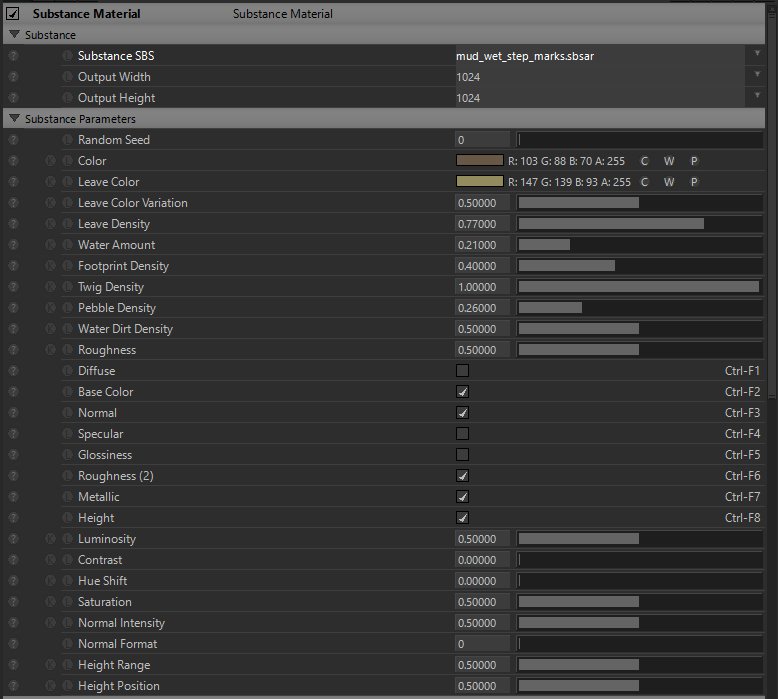The width and height of the screenshot is (778, 699).
Task: Click the keyframe icon for Normal Intensity
Action: pos(51,623)
